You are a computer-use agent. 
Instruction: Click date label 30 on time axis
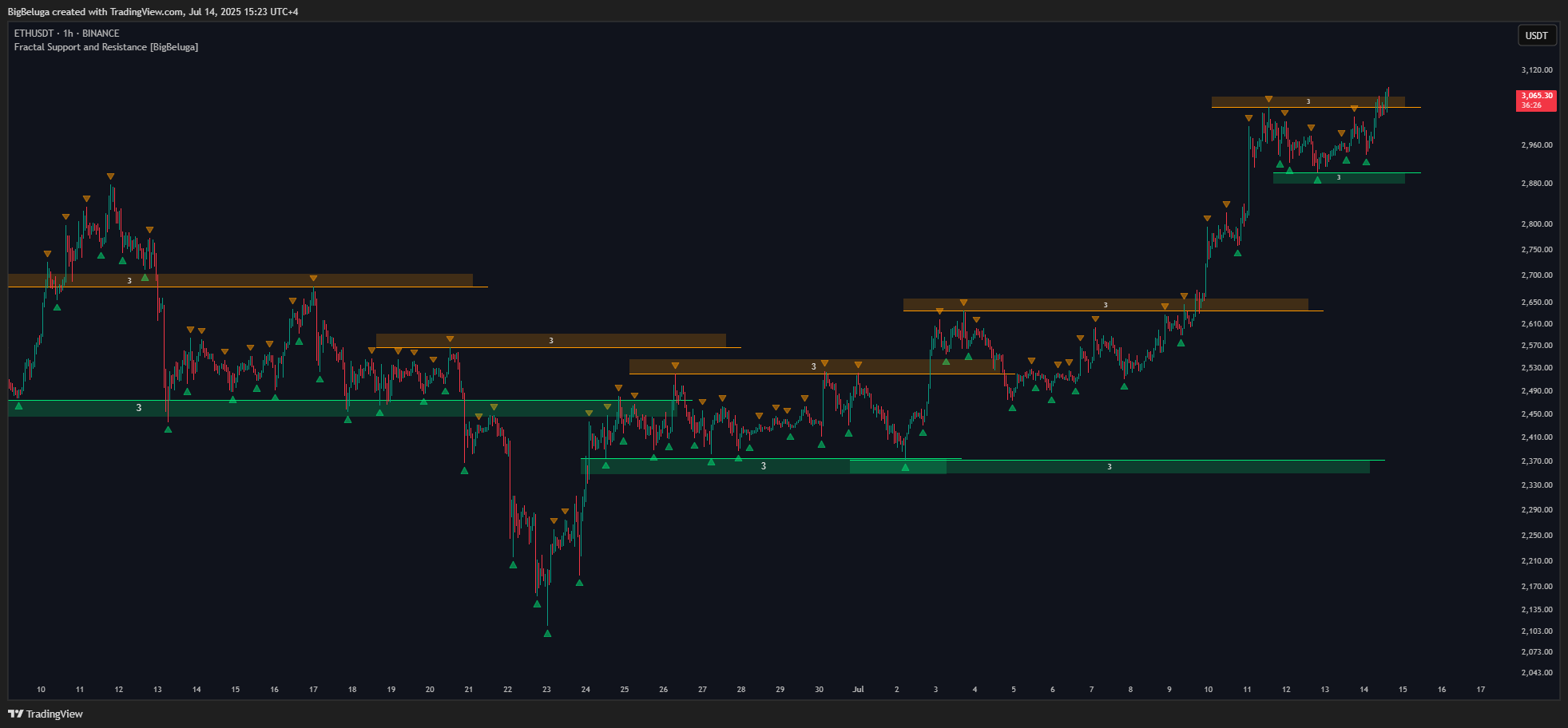(x=820, y=690)
